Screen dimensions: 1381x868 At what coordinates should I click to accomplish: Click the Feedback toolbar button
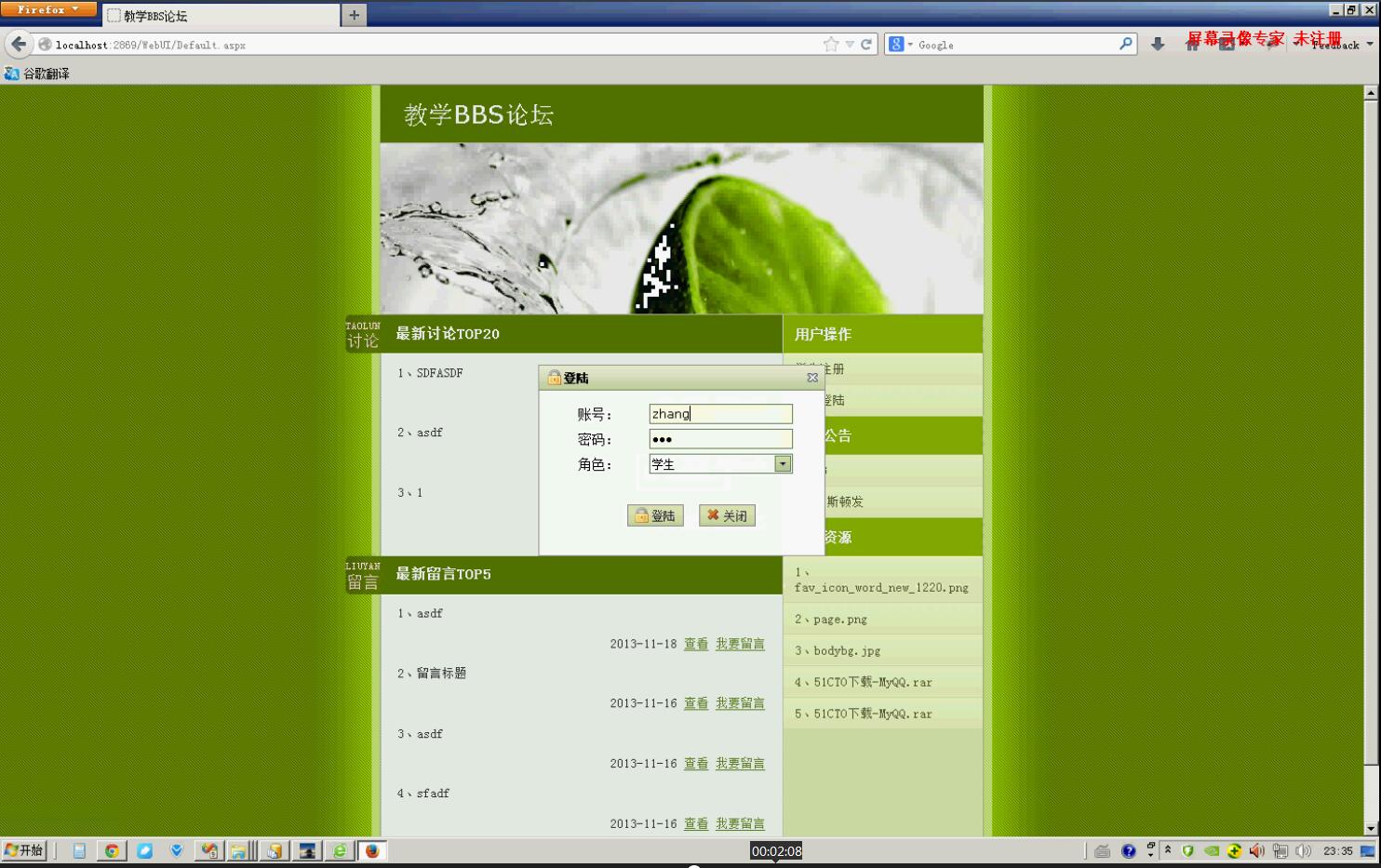click(1336, 45)
